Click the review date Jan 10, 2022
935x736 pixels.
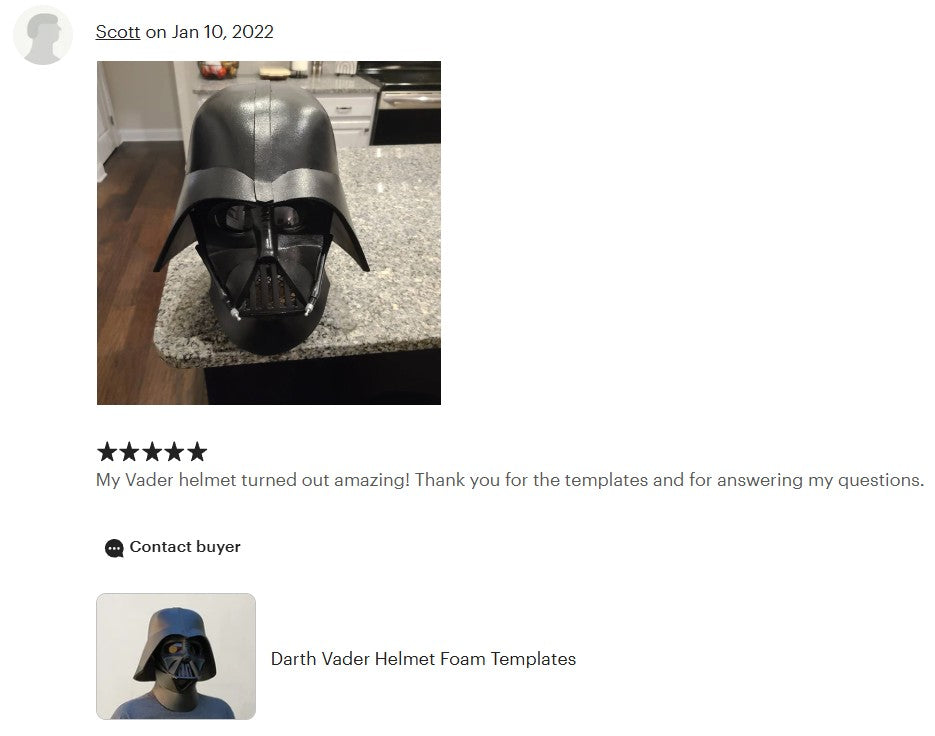pos(222,32)
